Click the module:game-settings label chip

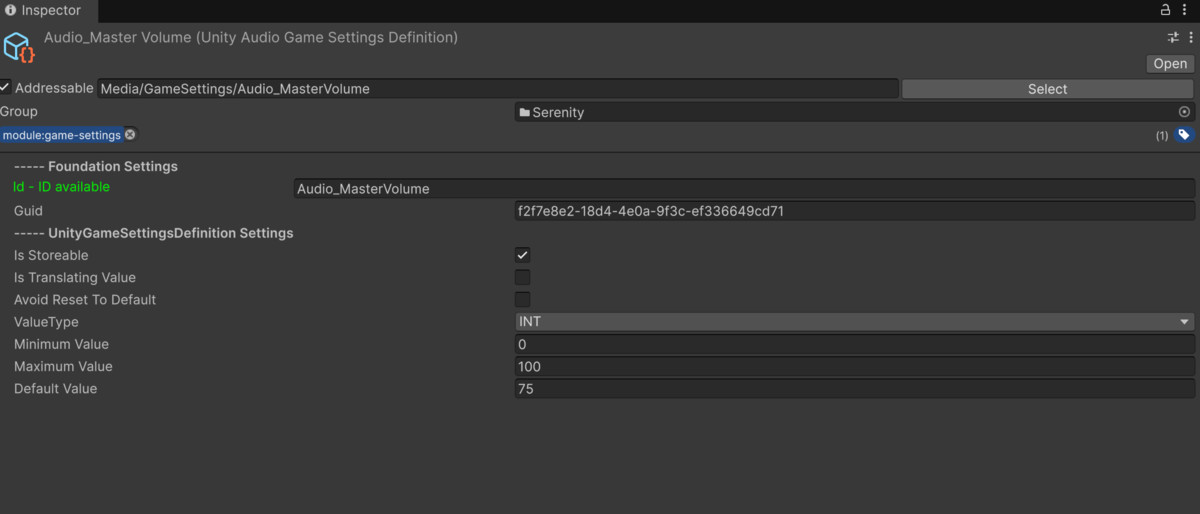click(61, 135)
